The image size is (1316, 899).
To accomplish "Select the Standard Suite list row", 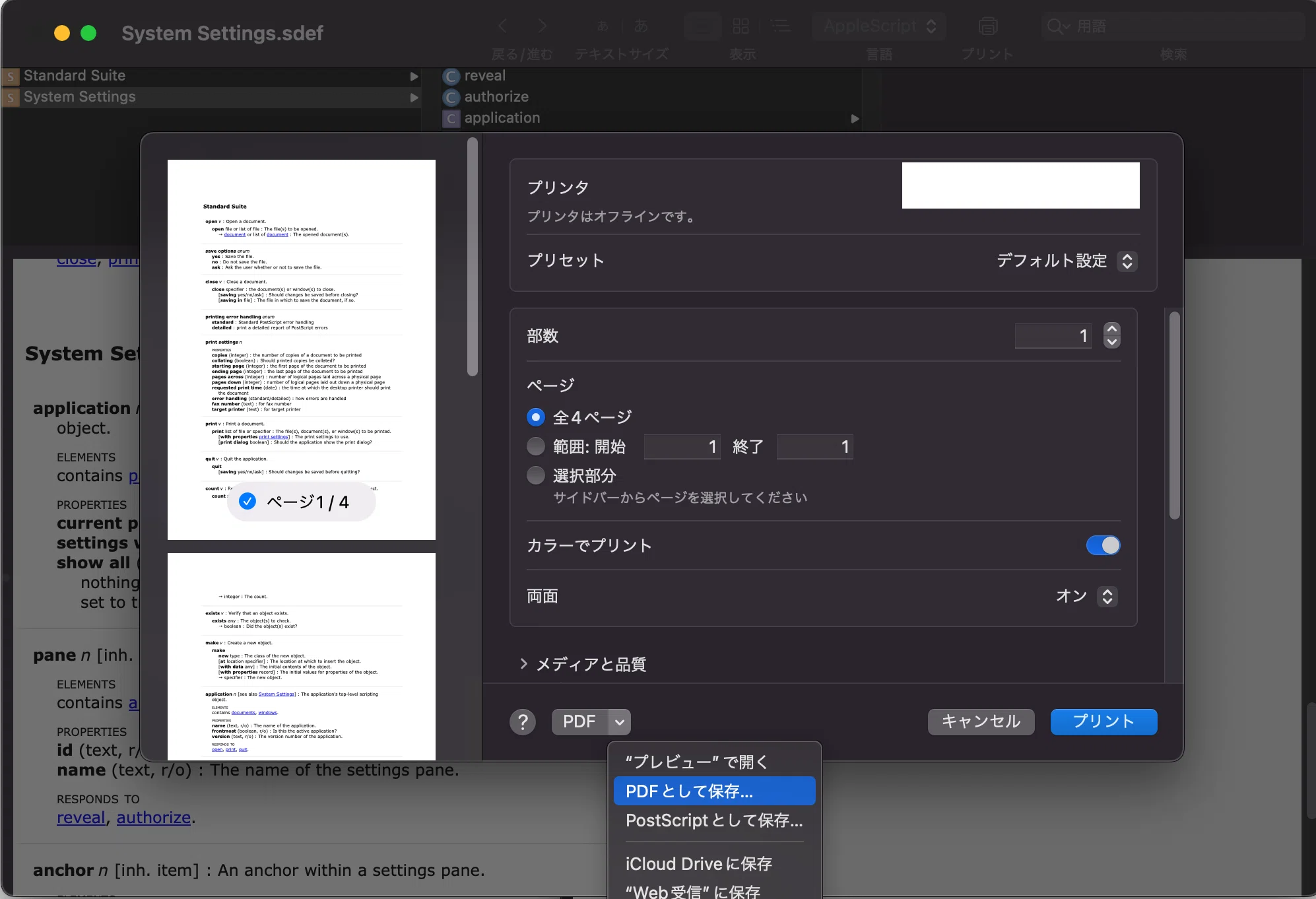I will [x=211, y=77].
